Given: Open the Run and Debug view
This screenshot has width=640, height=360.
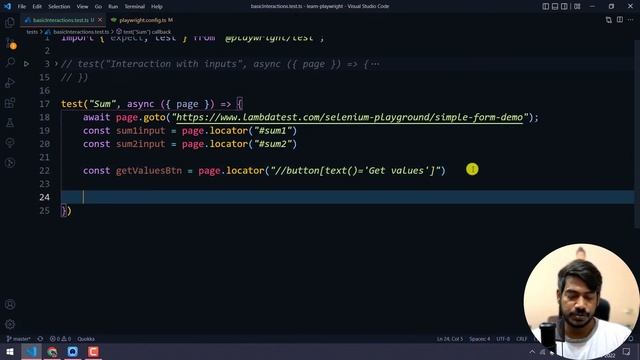Looking at the screenshot, I should (10, 82).
